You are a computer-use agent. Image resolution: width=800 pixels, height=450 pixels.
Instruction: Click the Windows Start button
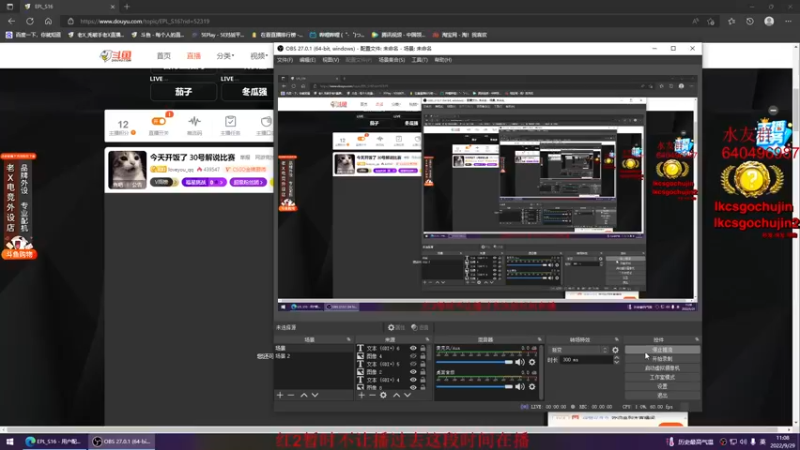(x=9, y=442)
